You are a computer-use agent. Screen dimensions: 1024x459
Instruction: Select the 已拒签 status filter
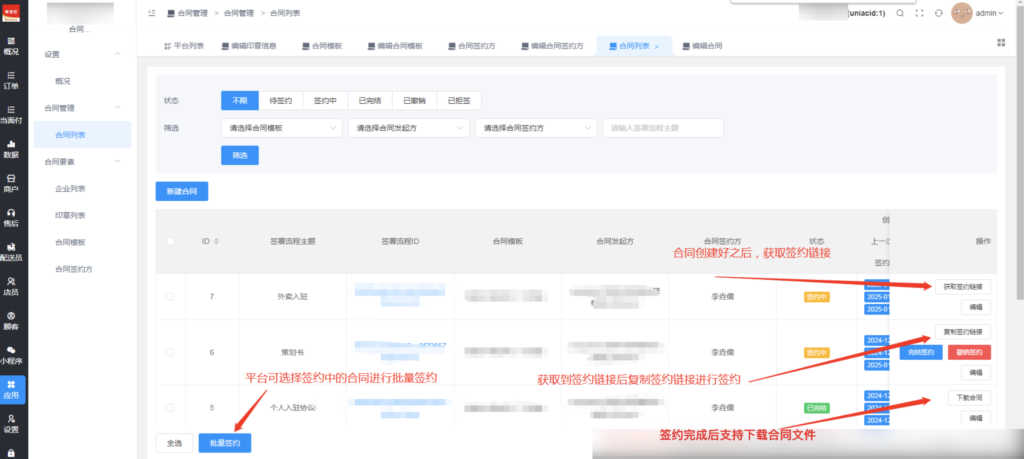pyautogui.click(x=458, y=101)
